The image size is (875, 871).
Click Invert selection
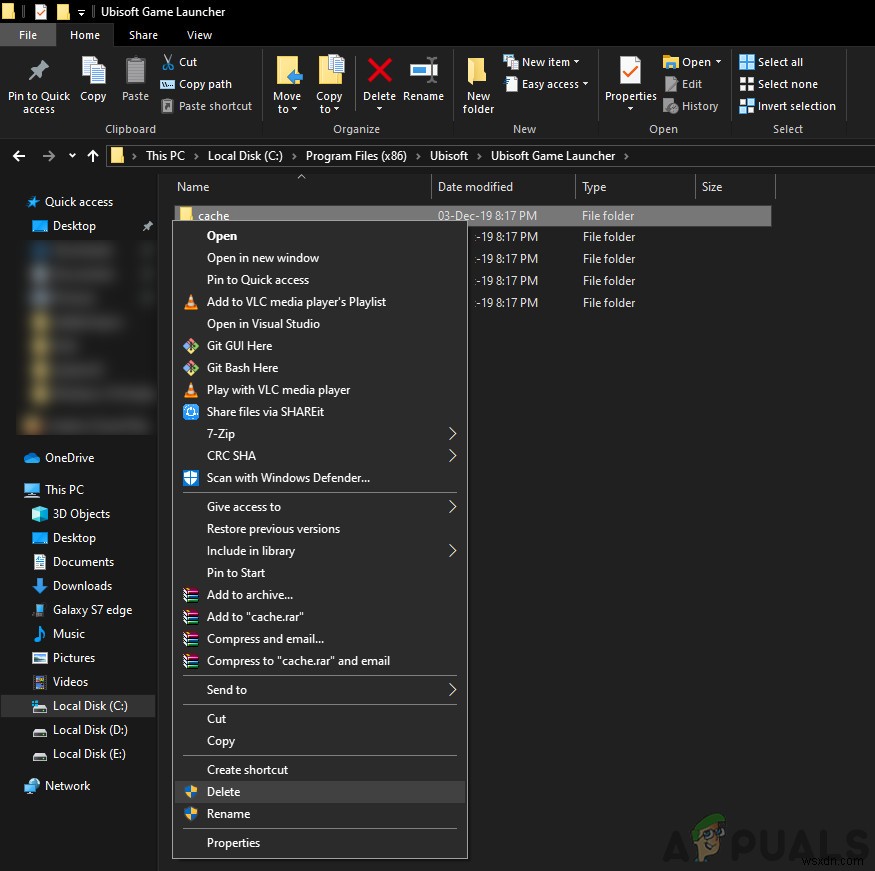pyautogui.click(x=788, y=106)
